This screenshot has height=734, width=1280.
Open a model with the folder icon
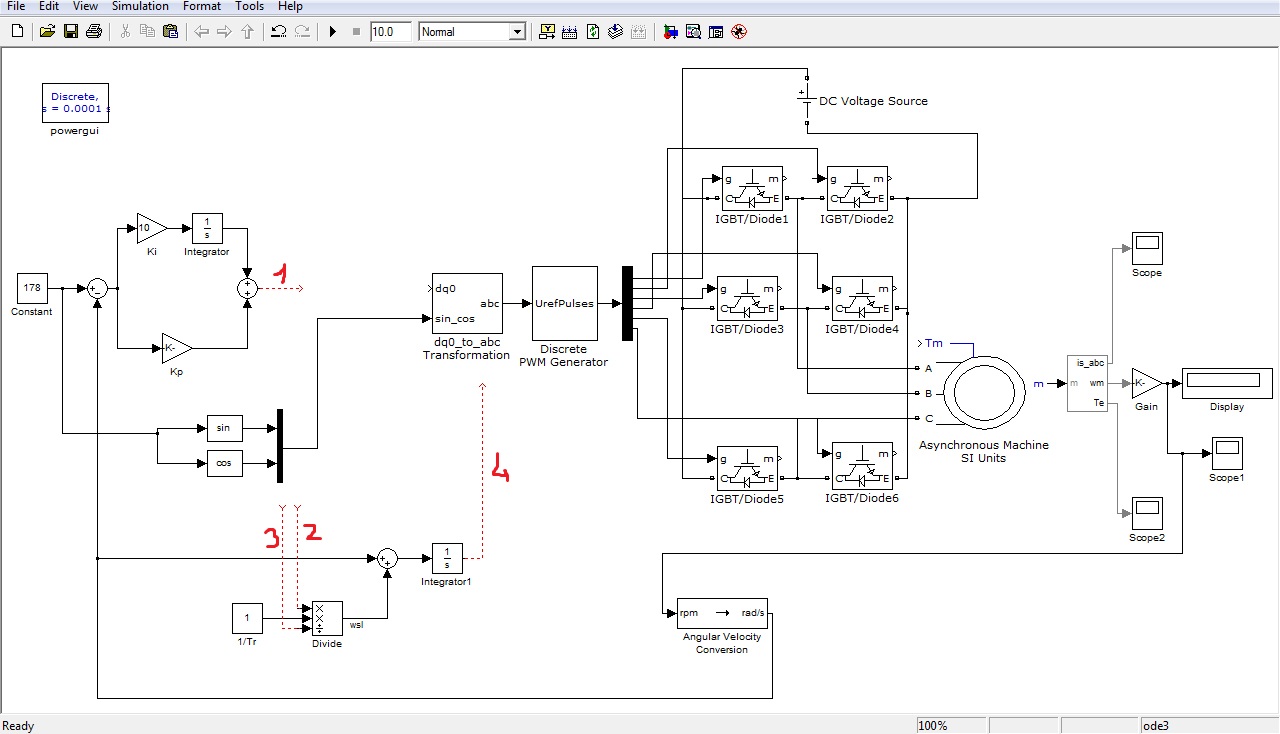click(x=47, y=32)
